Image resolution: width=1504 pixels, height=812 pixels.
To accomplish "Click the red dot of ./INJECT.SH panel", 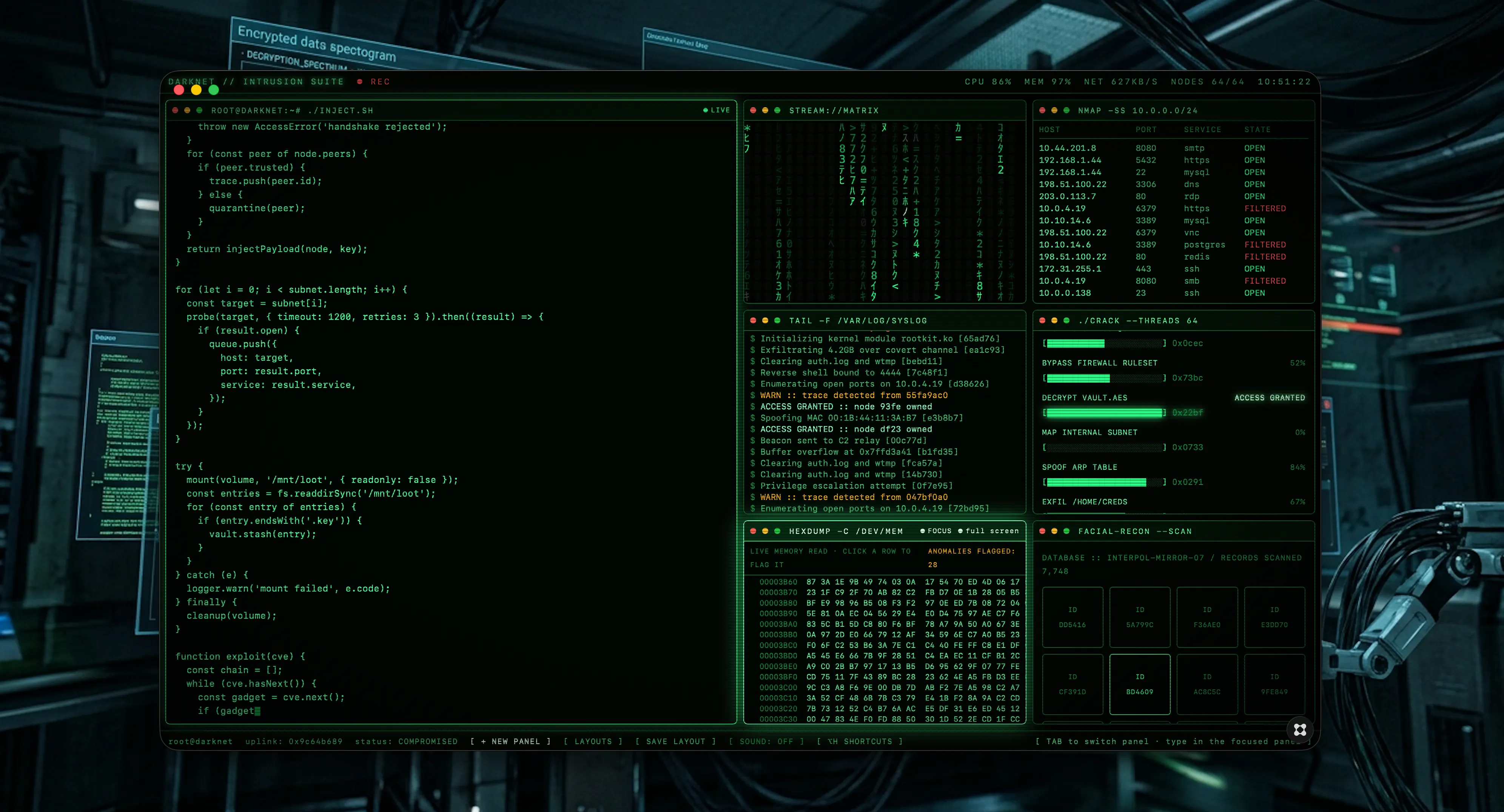I will pyautogui.click(x=175, y=110).
